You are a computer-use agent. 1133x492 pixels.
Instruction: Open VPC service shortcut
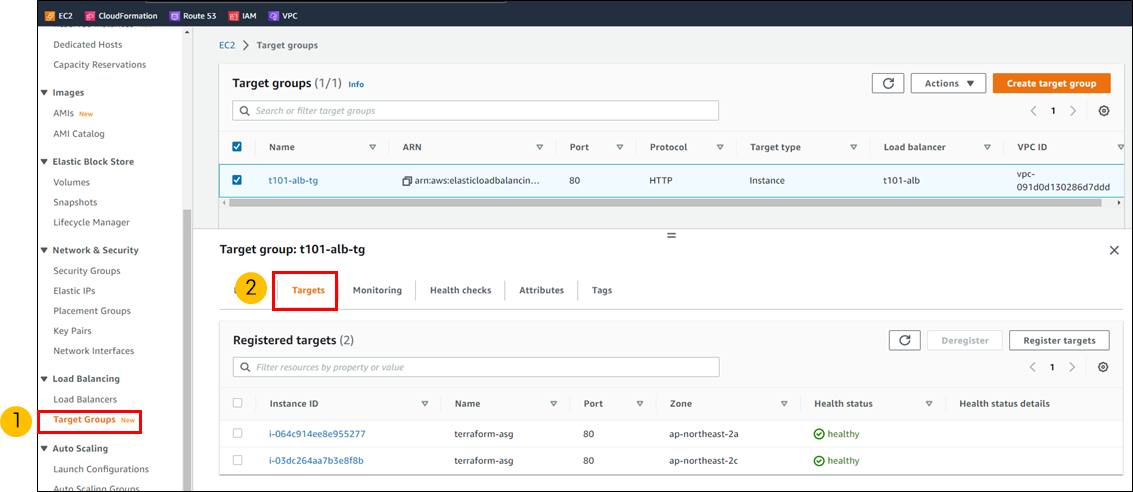tap(283, 15)
